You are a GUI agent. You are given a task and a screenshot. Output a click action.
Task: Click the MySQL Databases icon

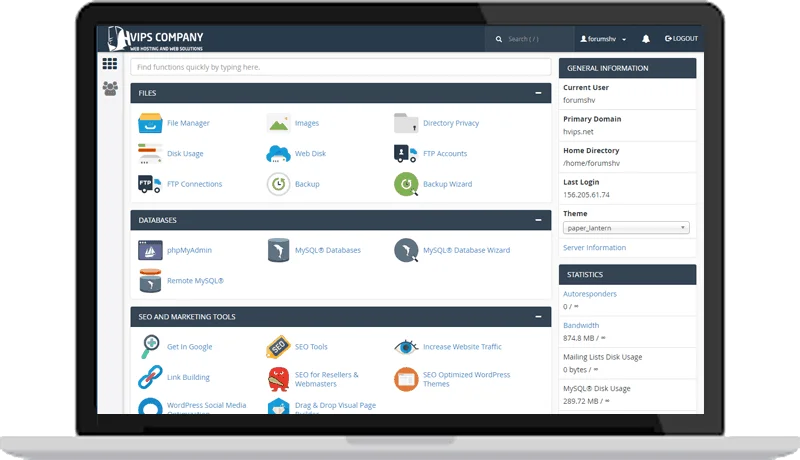pyautogui.click(x=278, y=250)
